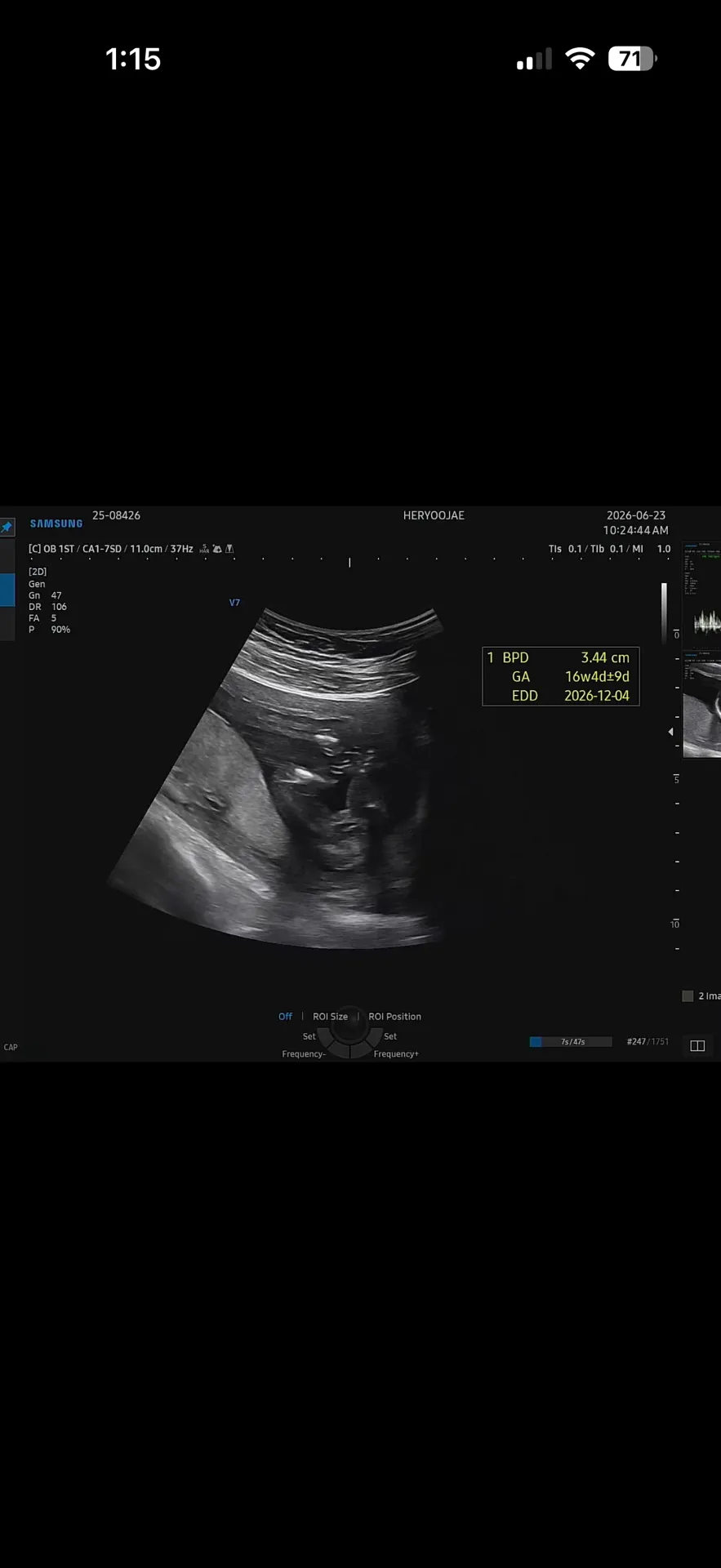Viewport: 721px width, 1568px height.
Task: Click the cine progress bar 7s/47s
Action: pyautogui.click(x=571, y=1041)
